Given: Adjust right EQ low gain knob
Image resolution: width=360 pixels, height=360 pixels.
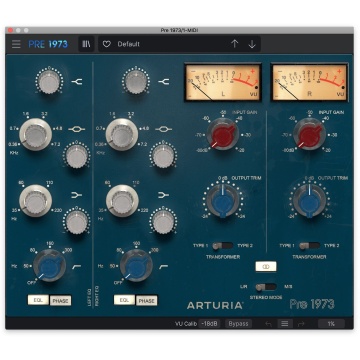Looking at the screenshot, I should click(x=163, y=221).
